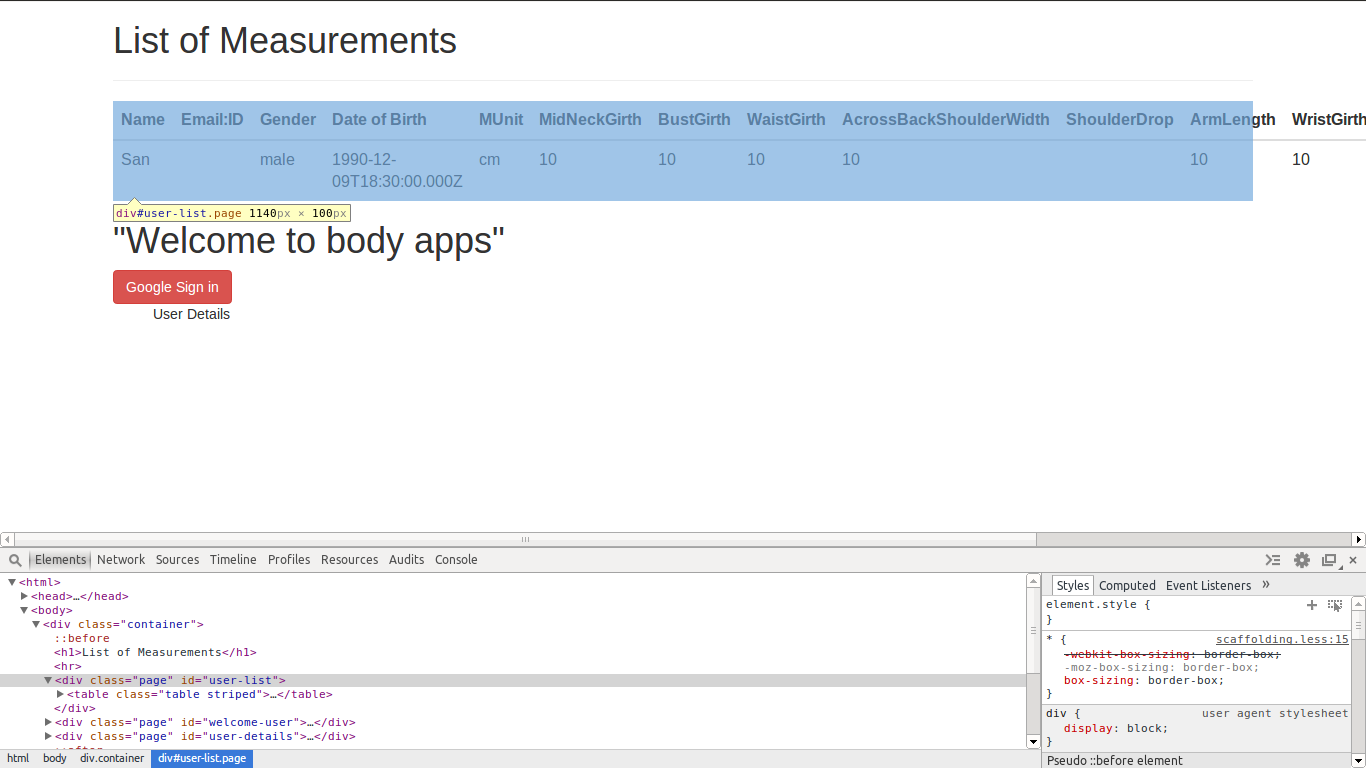The width and height of the screenshot is (1366, 768).
Task: Click the Gender column header
Action: [x=288, y=120]
